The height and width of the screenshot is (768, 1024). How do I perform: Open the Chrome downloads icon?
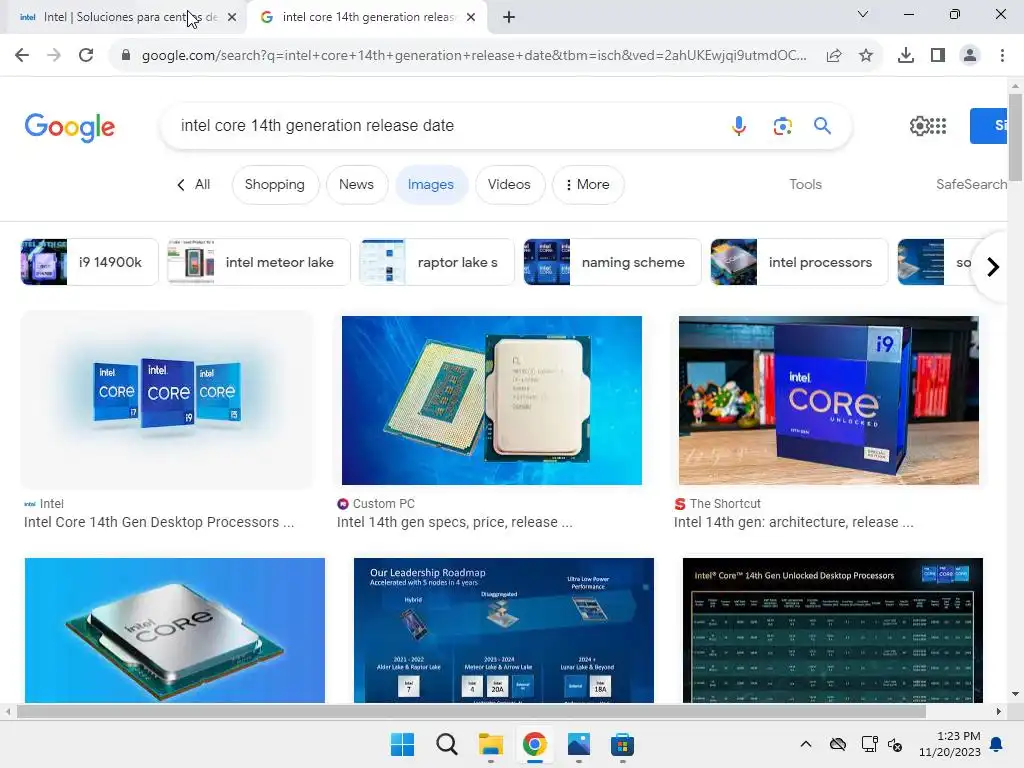906,56
